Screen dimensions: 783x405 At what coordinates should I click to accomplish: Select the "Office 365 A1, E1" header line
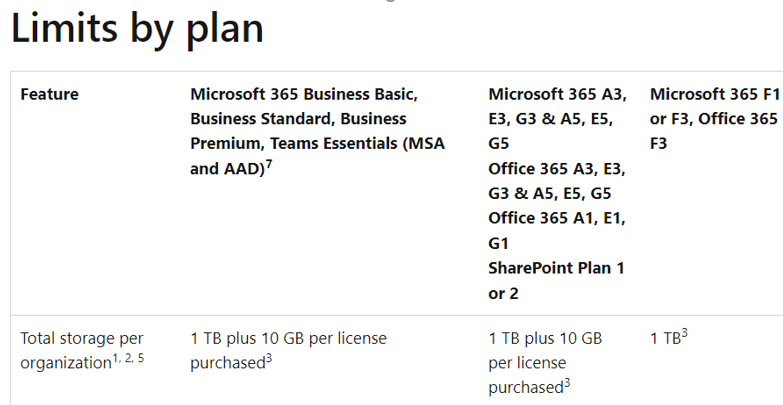[557, 218]
